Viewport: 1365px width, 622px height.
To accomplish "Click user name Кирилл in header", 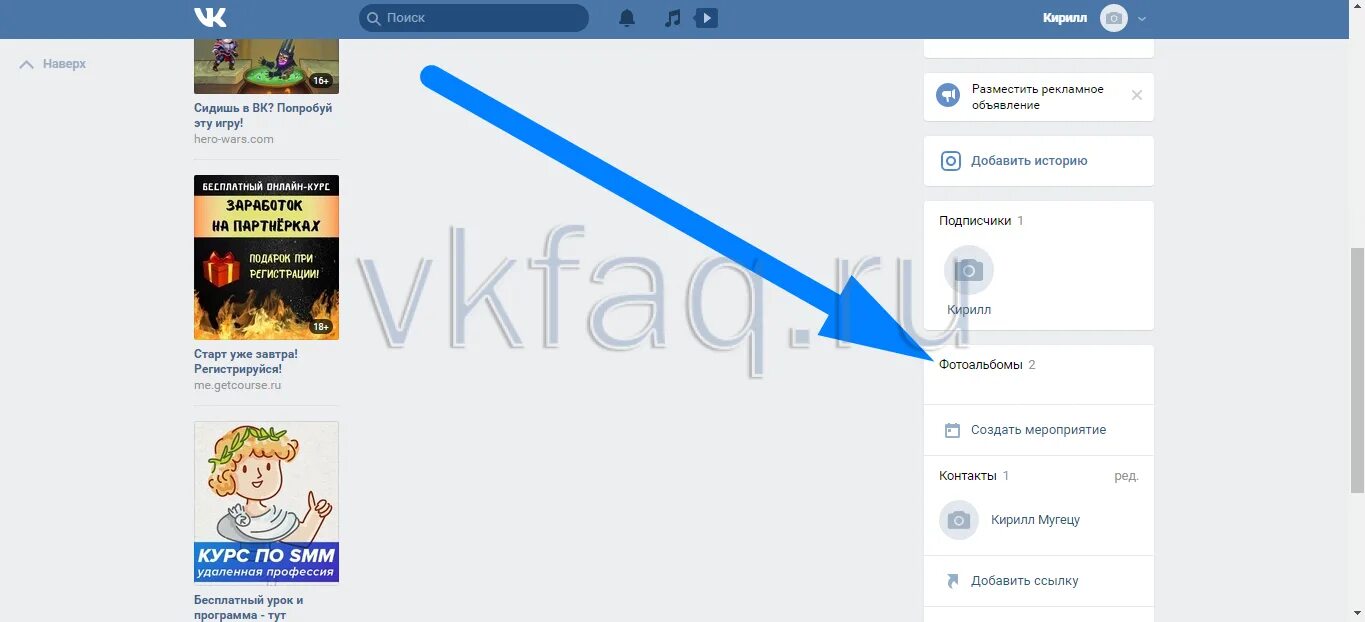I will 1064,18.
